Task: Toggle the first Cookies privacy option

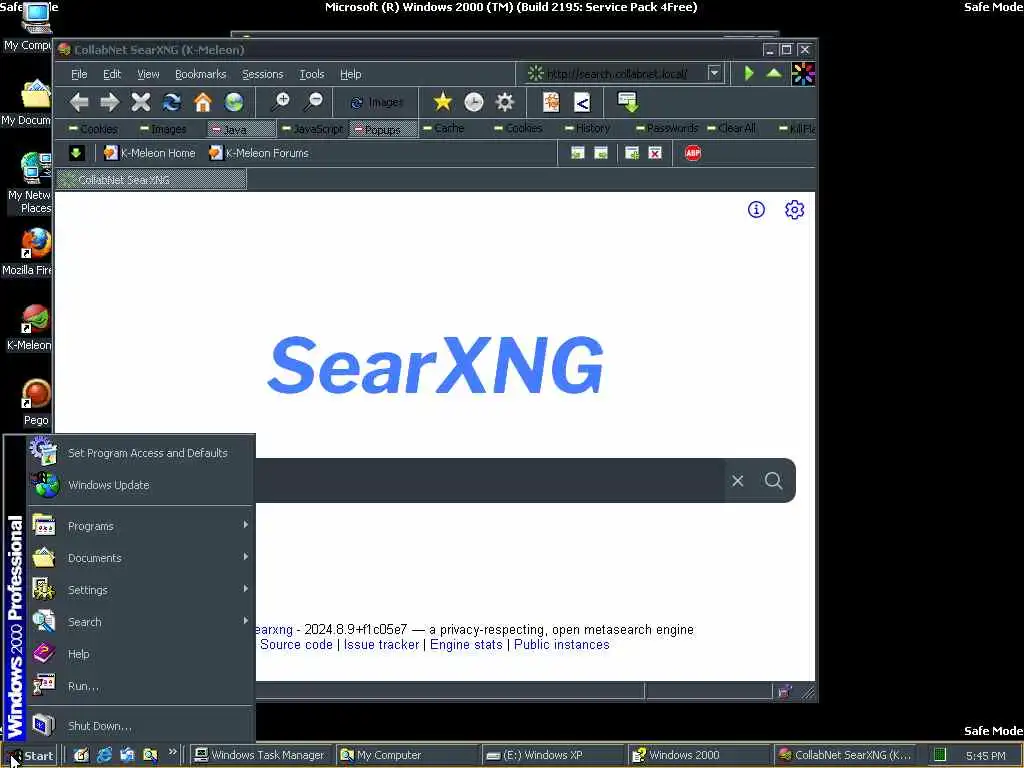Action: click(x=93, y=129)
